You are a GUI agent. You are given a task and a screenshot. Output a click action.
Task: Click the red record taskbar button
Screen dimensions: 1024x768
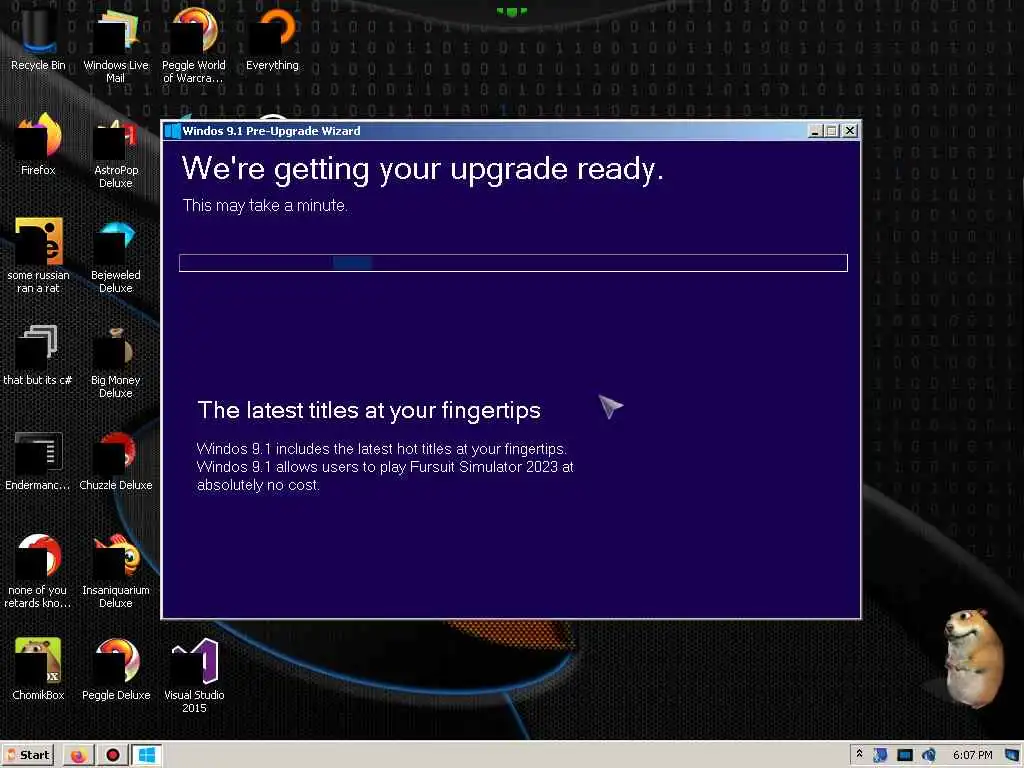pos(113,756)
